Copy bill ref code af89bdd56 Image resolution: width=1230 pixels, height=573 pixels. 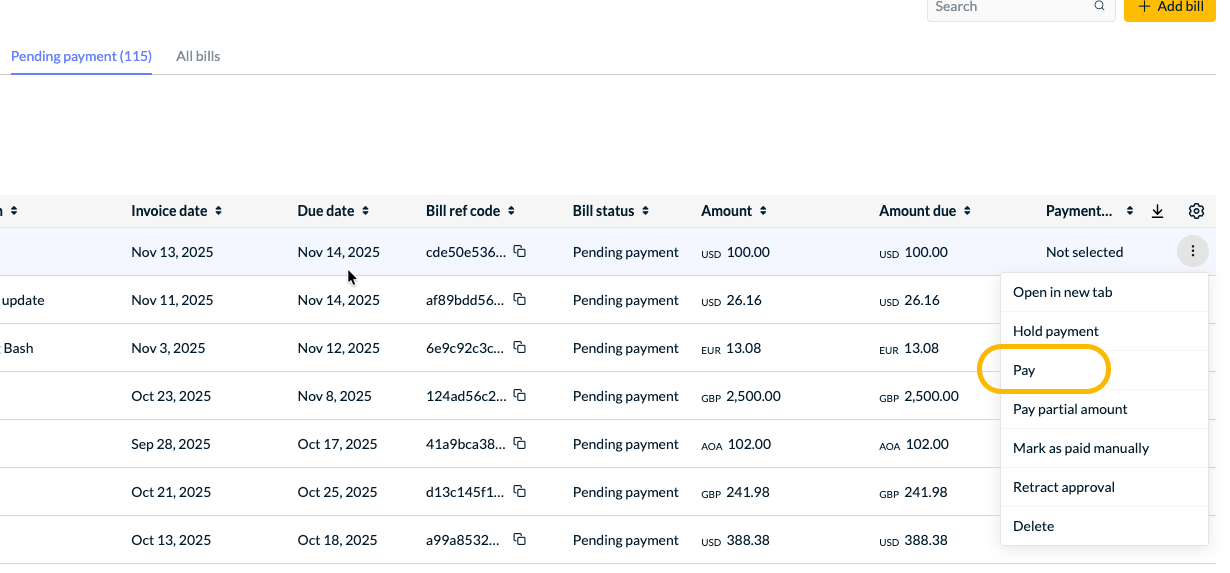[x=520, y=300]
